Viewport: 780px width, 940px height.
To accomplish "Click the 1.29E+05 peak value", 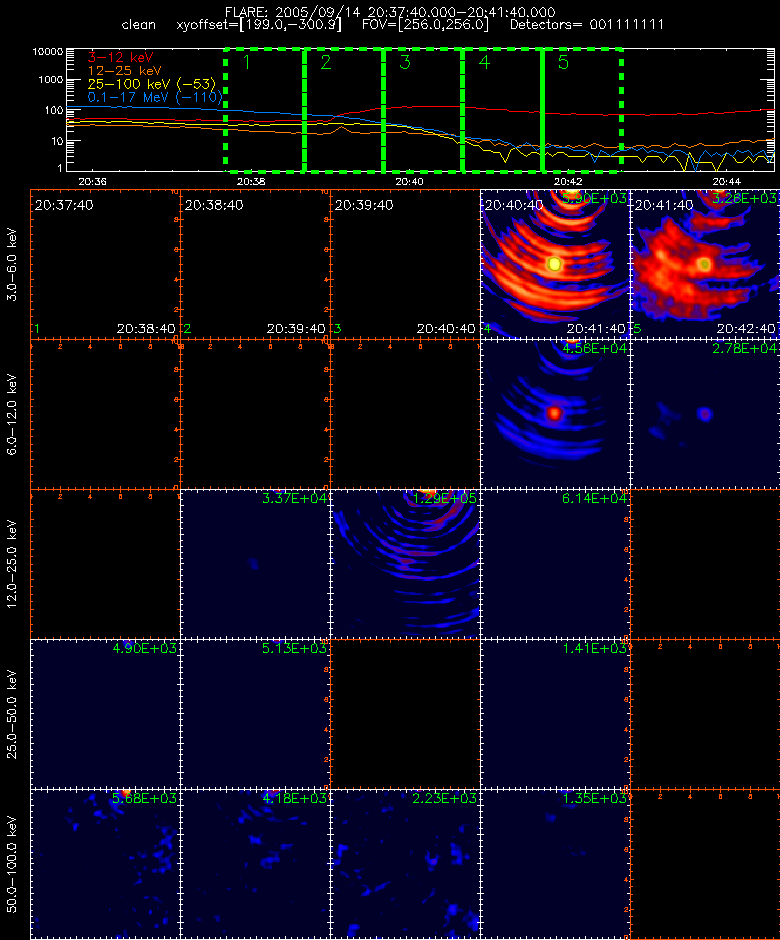I will [x=445, y=498].
